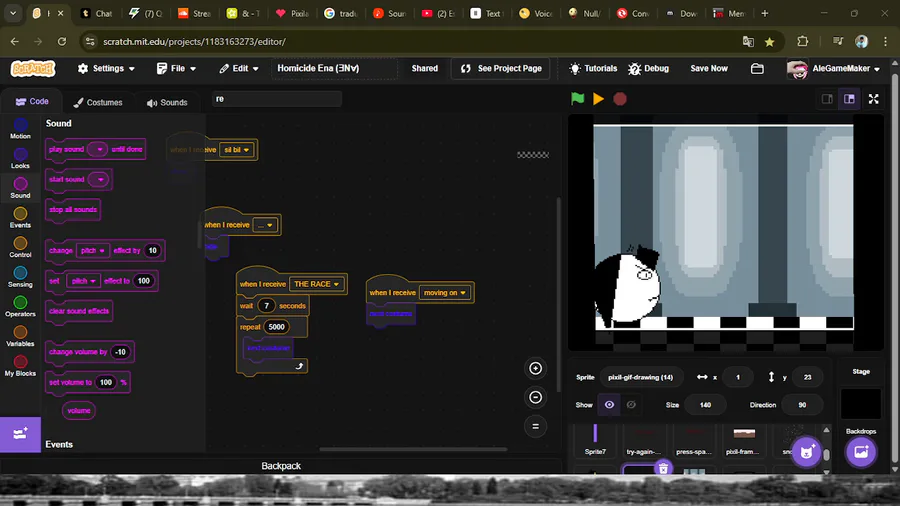Click See Project Page button
The width and height of the screenshot is (900, 506).
click(x=501, y=68)
